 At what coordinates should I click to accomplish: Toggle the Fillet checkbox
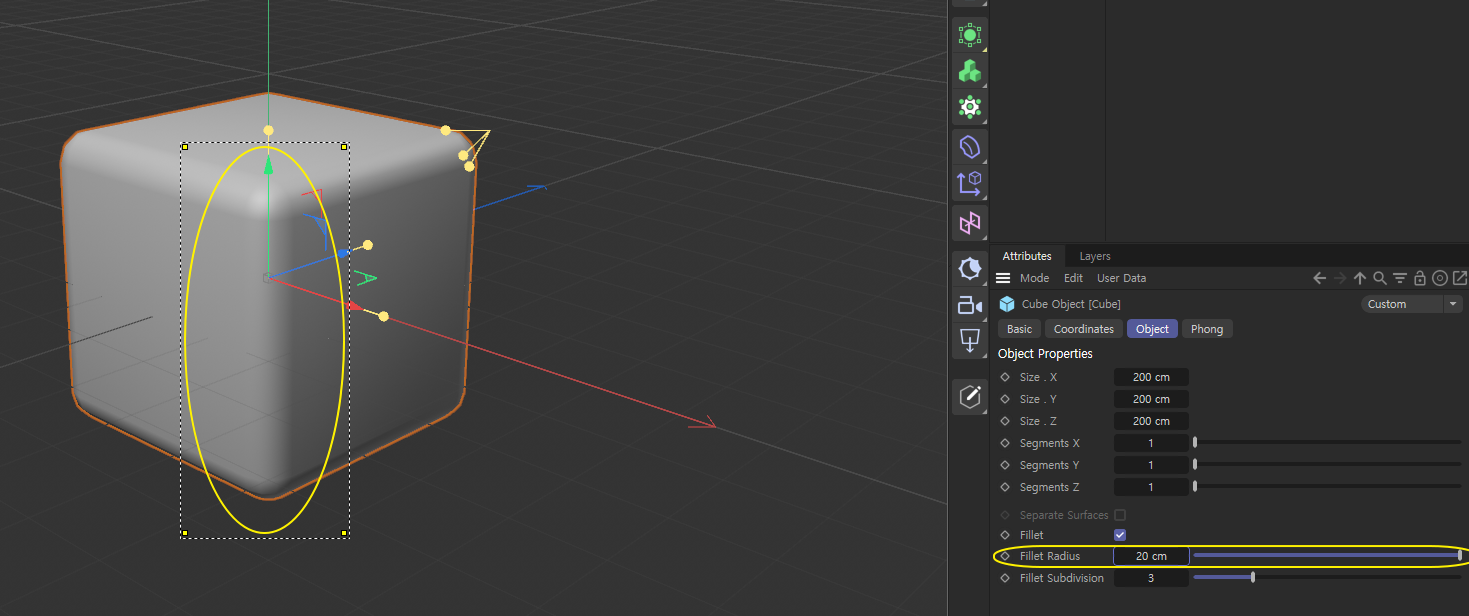coord(1120,535)
